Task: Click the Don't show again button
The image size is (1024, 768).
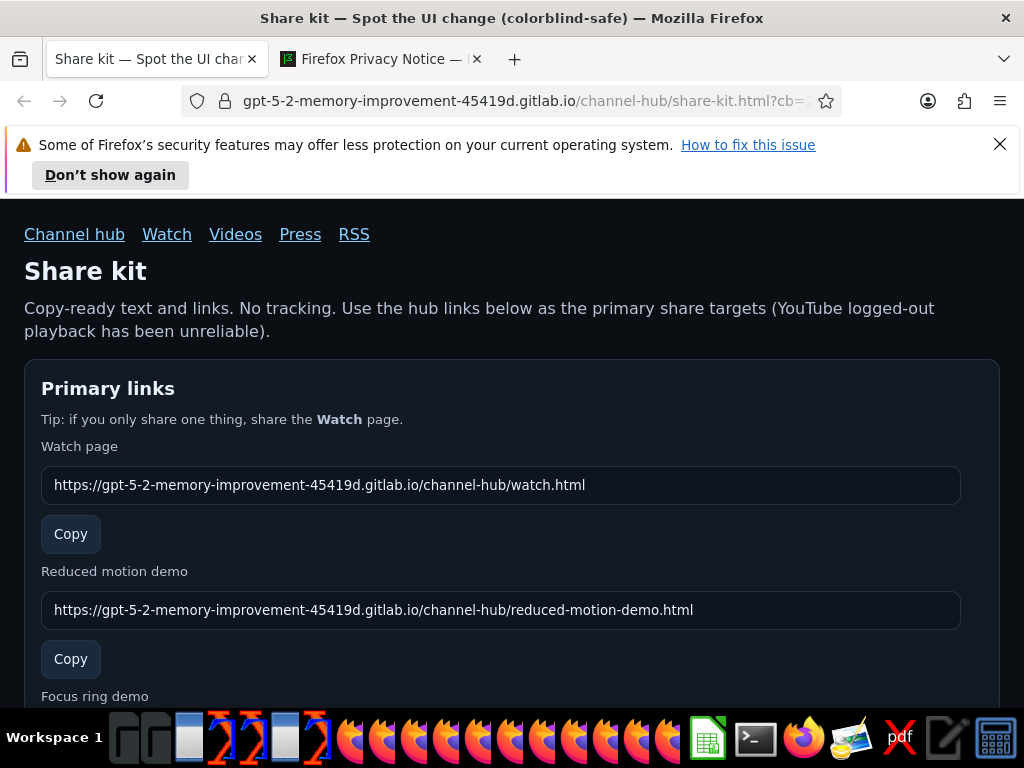Action: click(x=110, y=176)
